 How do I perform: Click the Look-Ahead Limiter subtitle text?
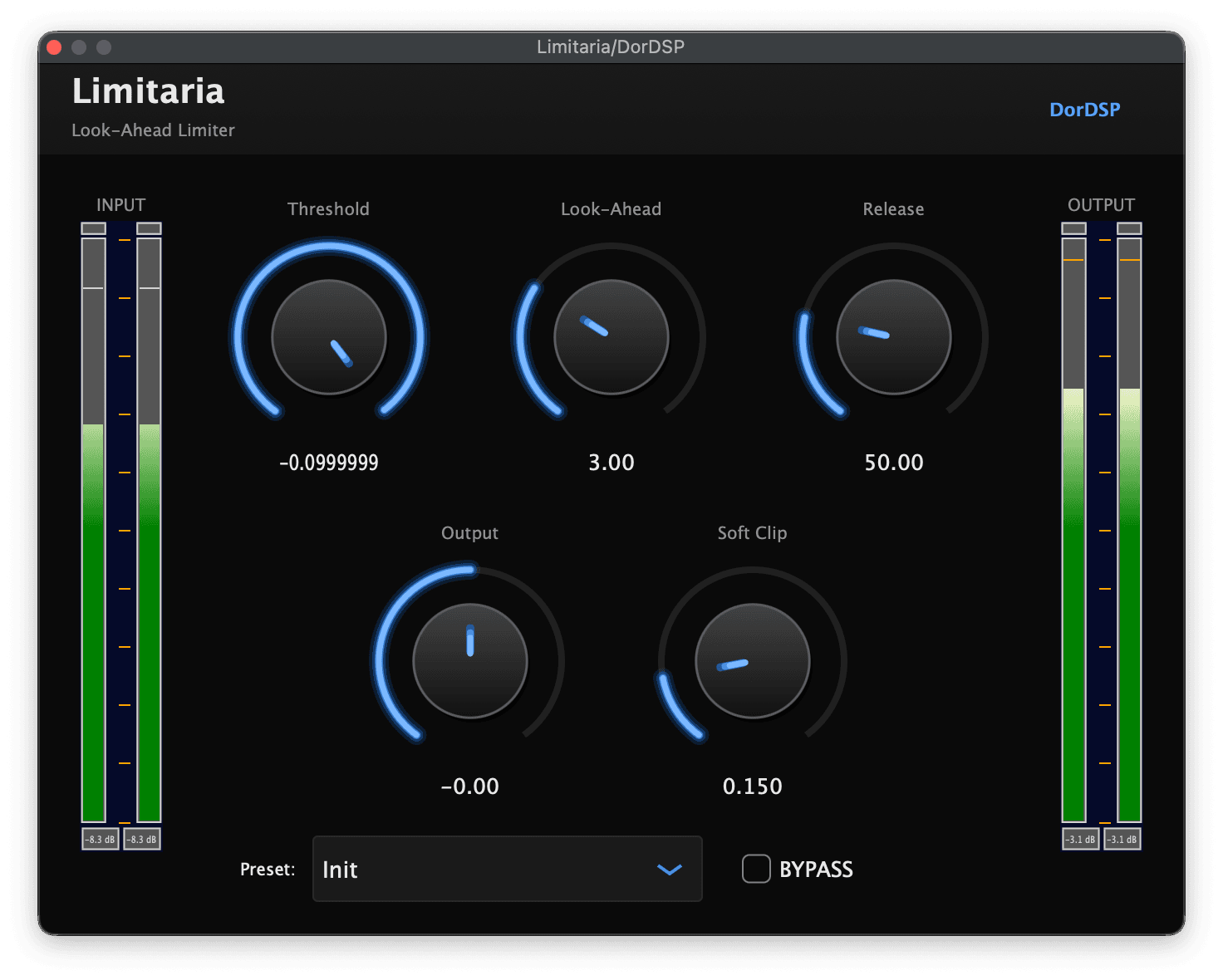pyautogui.click(x=153, y=130)
